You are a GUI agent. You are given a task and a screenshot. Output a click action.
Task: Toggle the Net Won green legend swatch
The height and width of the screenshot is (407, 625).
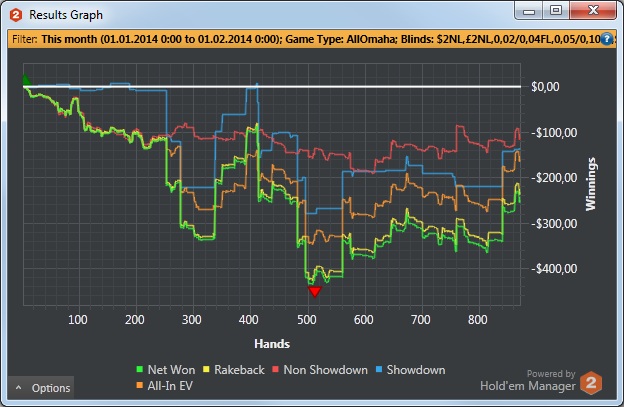coord(140,370)
